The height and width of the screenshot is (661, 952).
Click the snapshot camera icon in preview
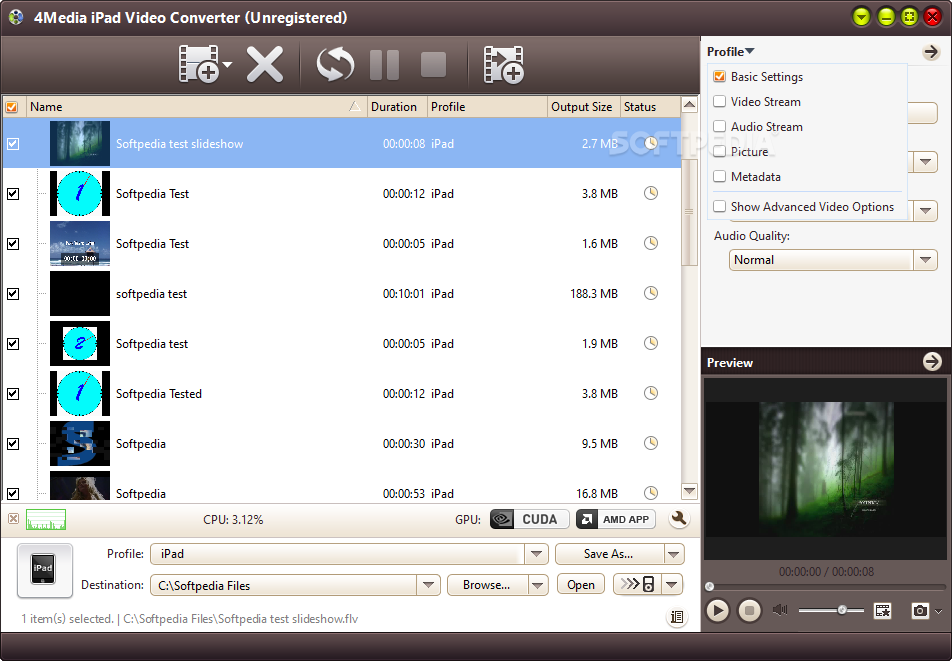(920, 610)
